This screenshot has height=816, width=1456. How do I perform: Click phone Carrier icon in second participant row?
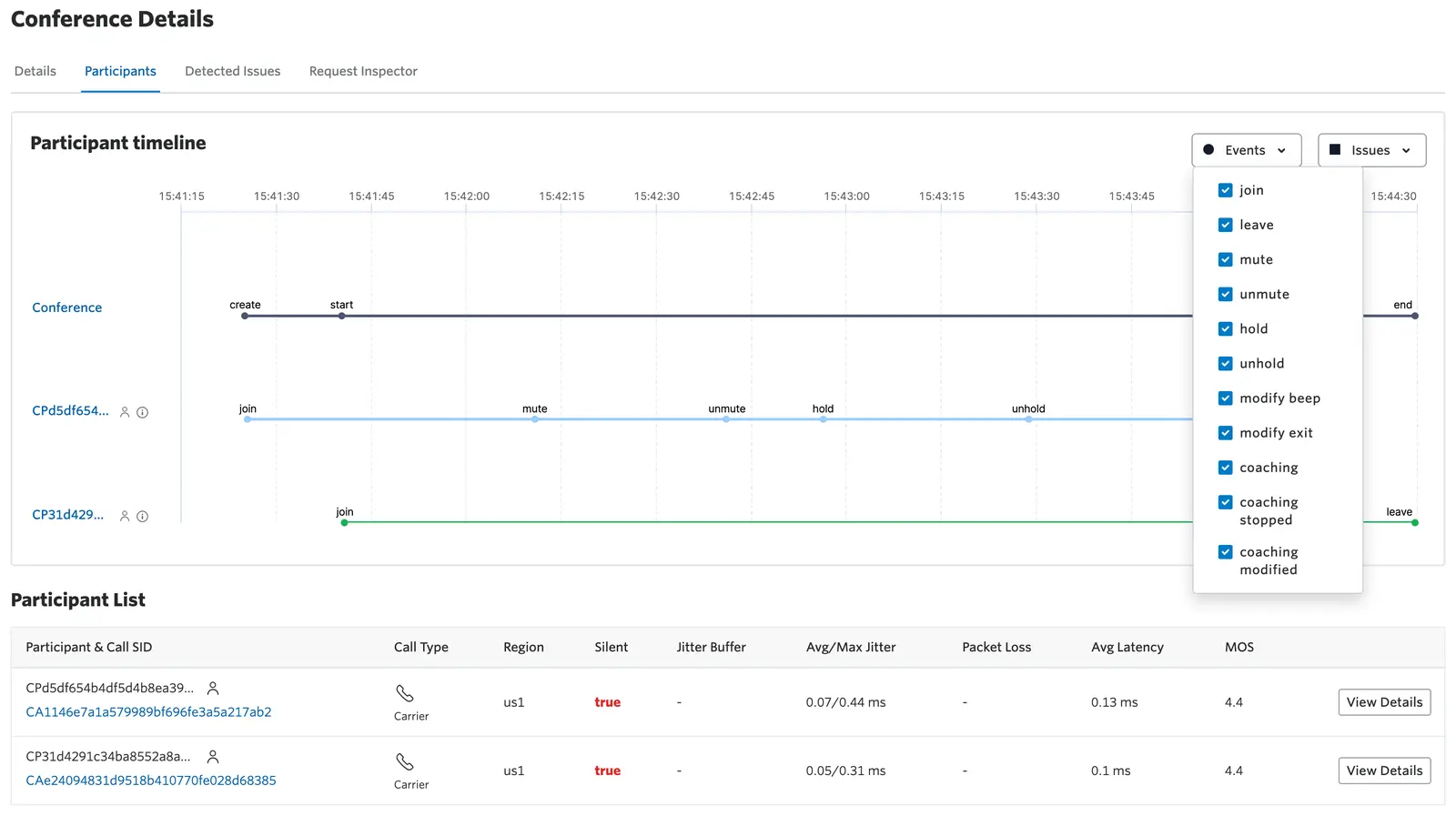(405, 761)
